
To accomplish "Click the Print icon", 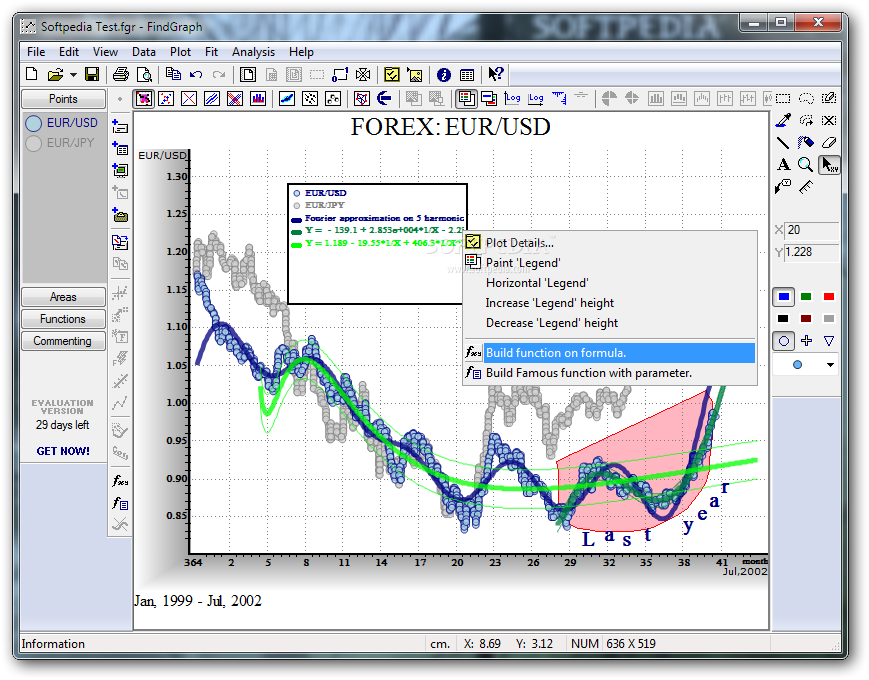I will point(121,74).
